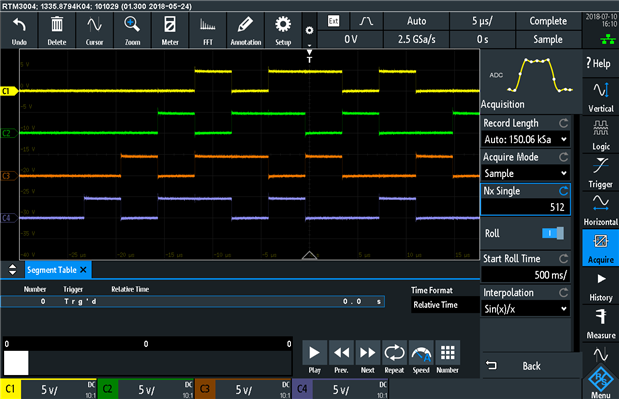Click the Delete trash icon
The width and height of the screenshot is (619, 399).
[x=57, y=30]
